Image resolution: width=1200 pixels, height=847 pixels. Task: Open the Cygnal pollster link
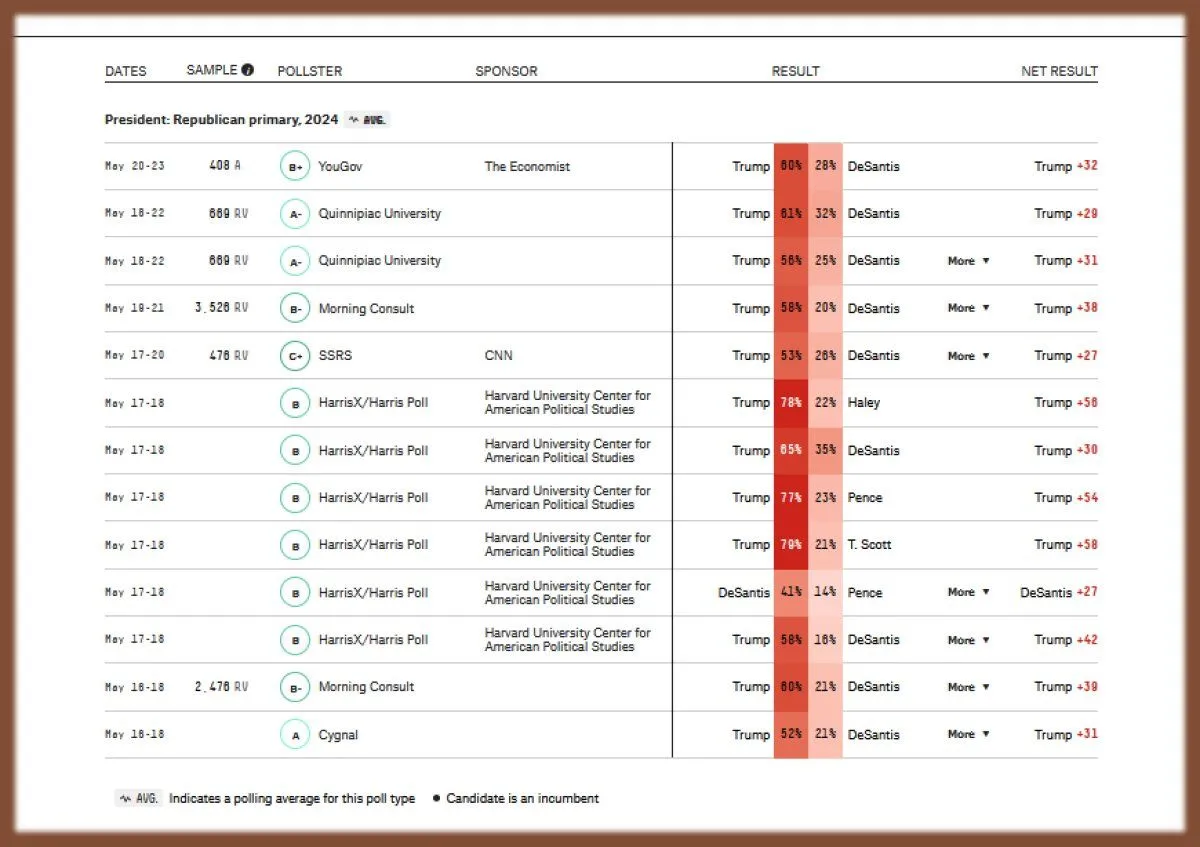click(x=338, y=735)
